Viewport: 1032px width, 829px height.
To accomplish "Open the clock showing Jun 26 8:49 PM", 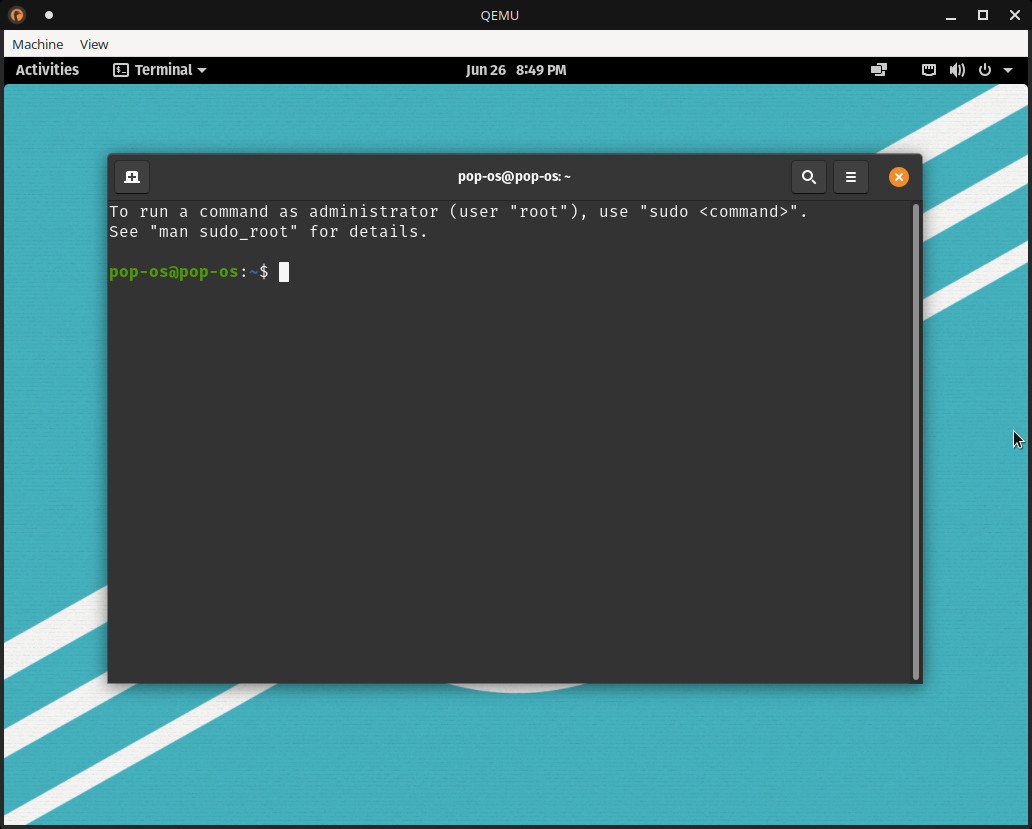I will coord(516,70).
